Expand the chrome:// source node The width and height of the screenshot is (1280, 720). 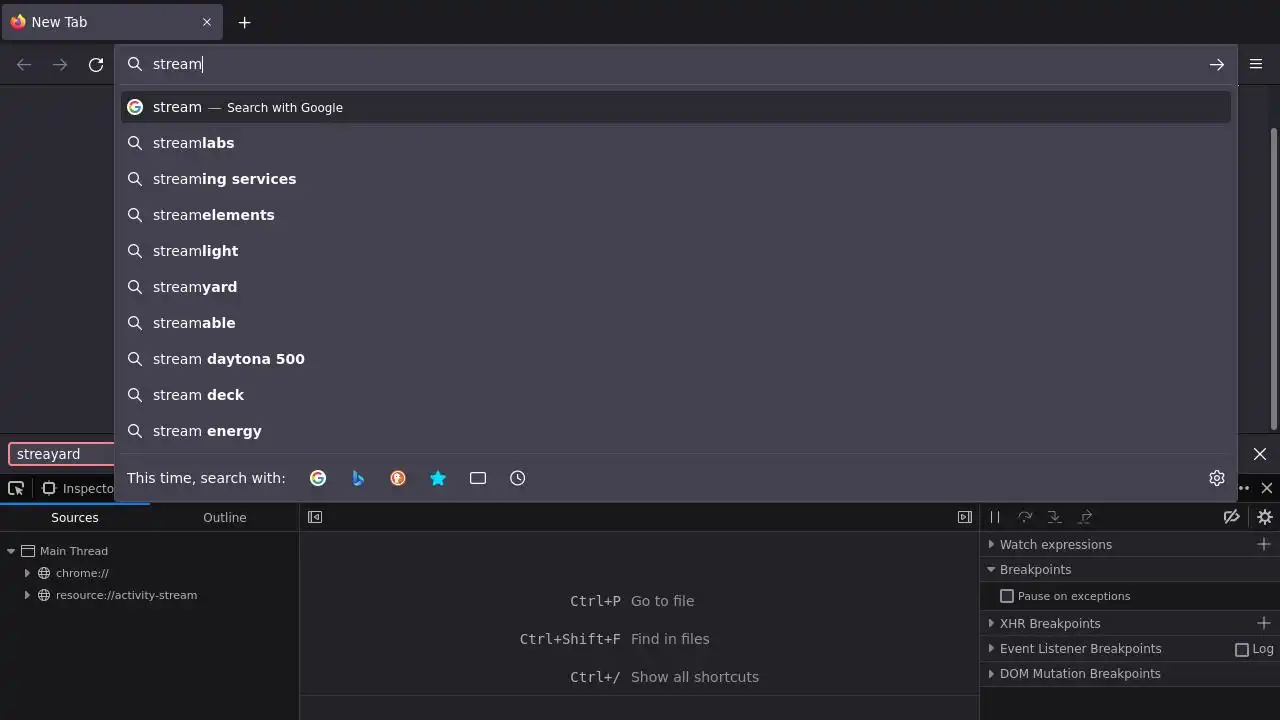point(27,573)
